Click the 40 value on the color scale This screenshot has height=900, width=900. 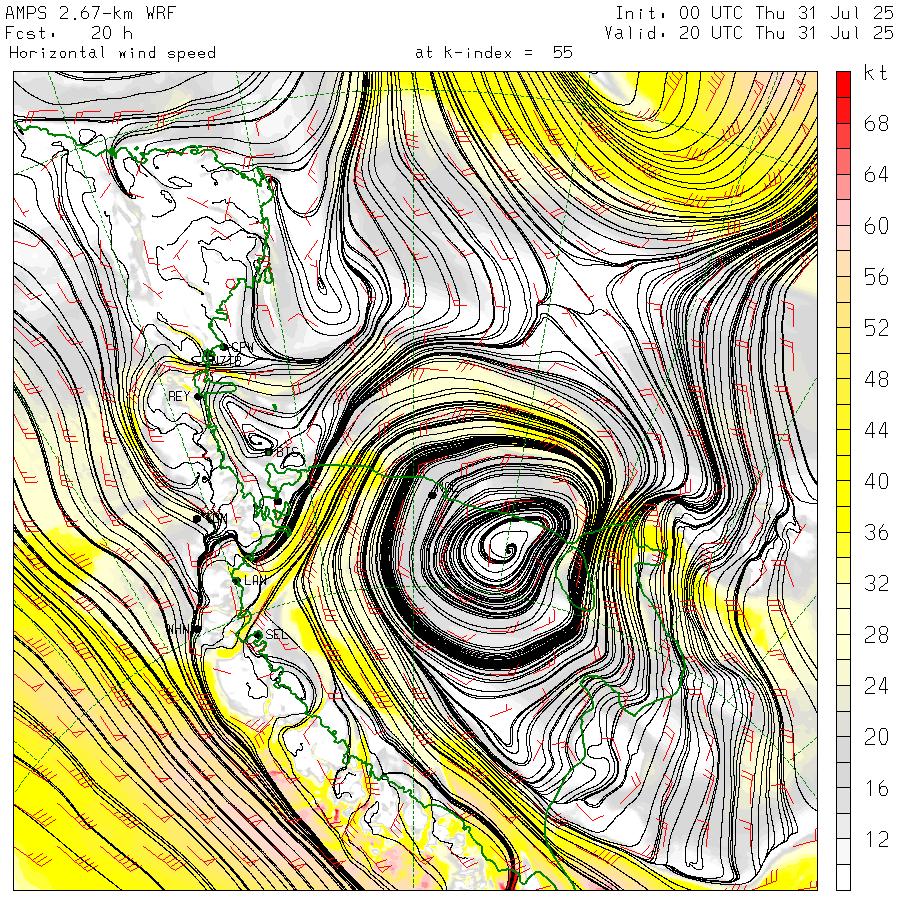(876, 481)
